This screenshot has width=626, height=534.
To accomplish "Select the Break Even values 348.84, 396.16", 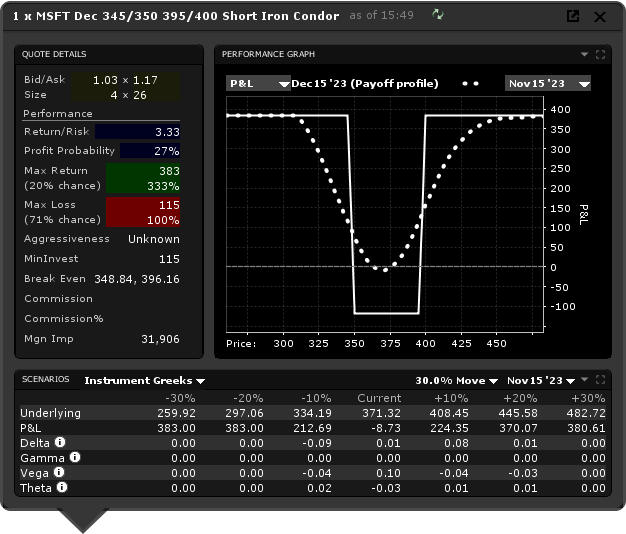I will (137, 279).
